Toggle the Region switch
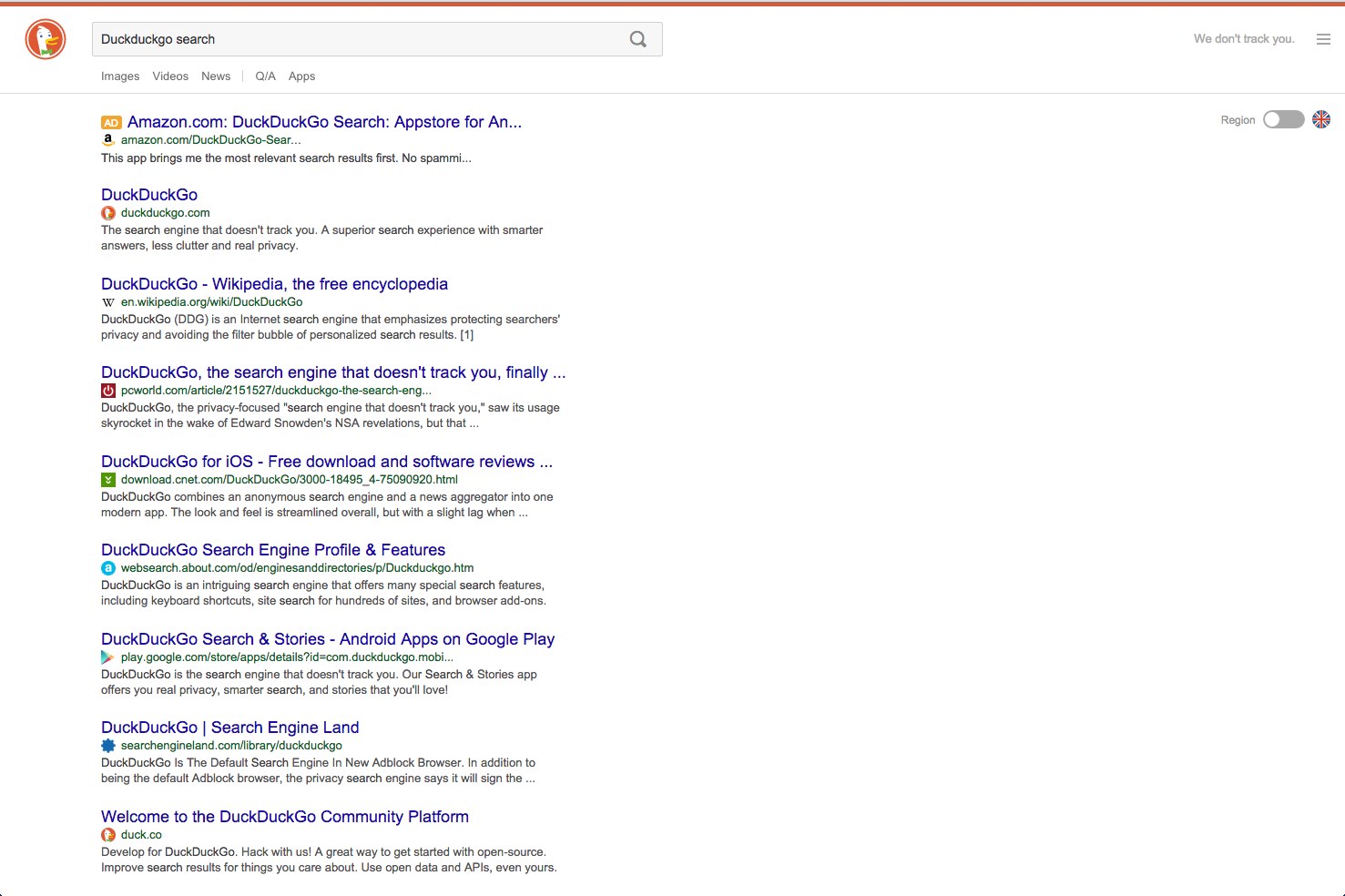The width and height of the screenshot is (1345, 896). 1283,119
